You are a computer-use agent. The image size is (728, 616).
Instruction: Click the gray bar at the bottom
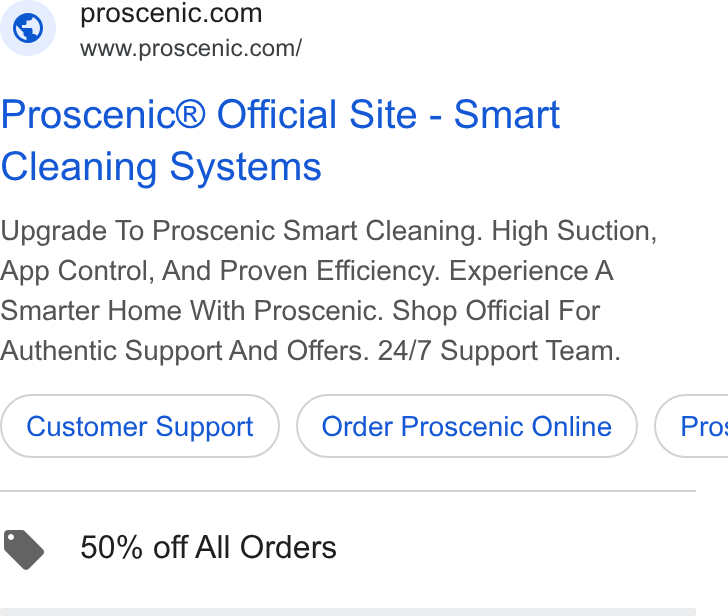(x=348, y=612)
